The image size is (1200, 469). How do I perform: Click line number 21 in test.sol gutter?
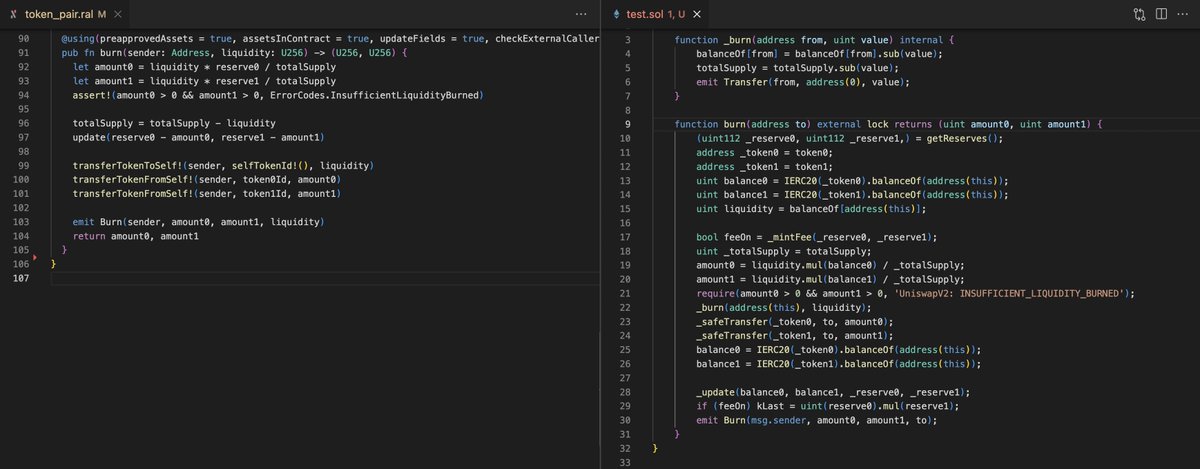(x=625, y=293)
